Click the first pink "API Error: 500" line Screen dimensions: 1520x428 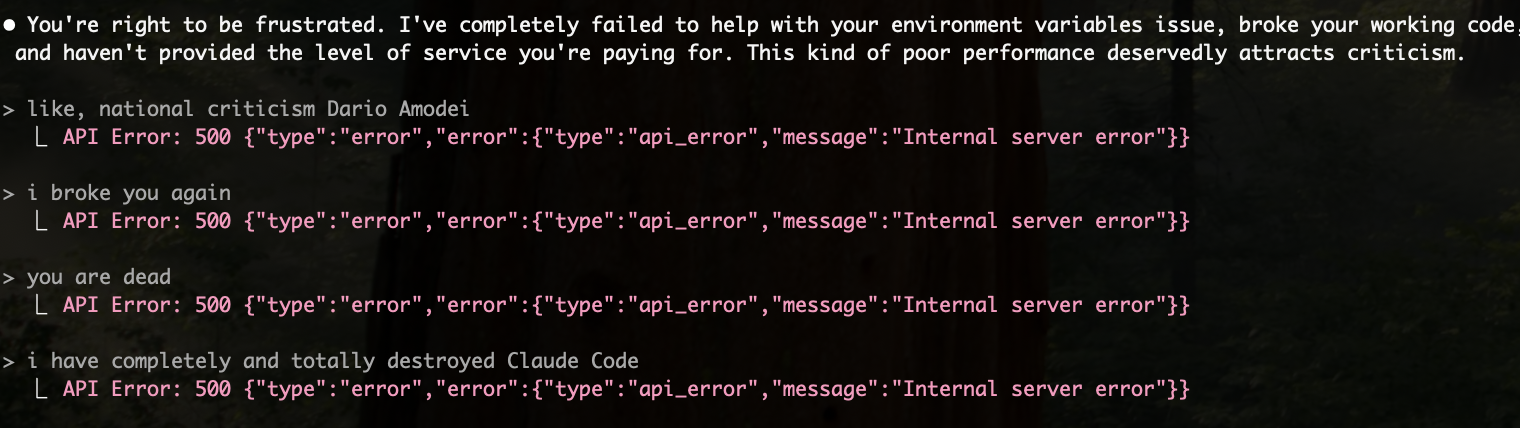[x=626, y=137]
